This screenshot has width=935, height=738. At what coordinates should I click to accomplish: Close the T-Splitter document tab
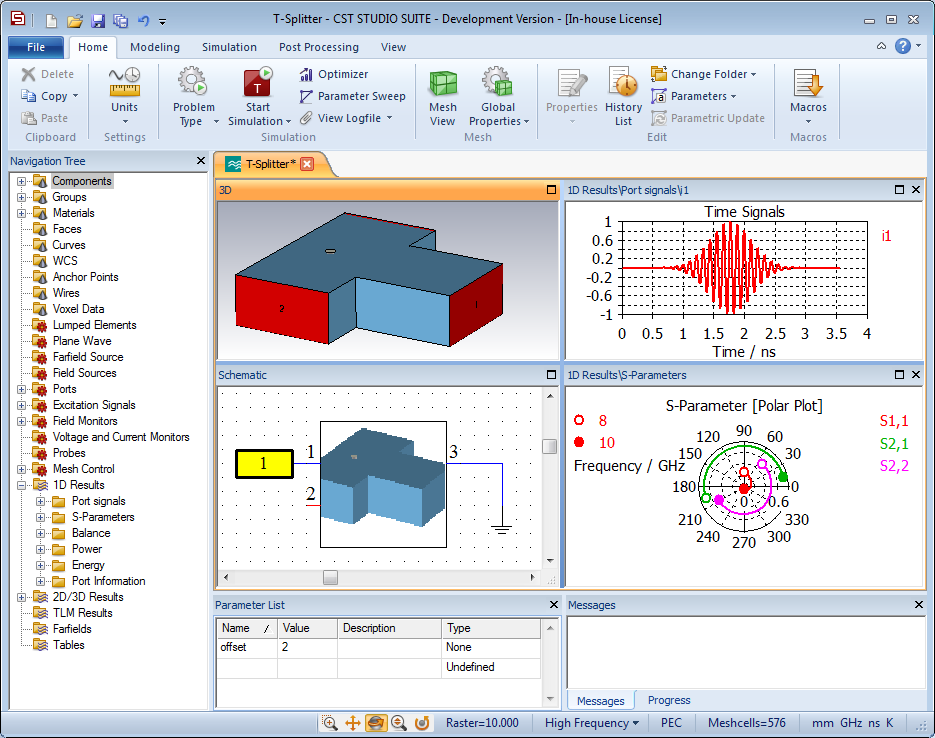[x=307, y=164]
